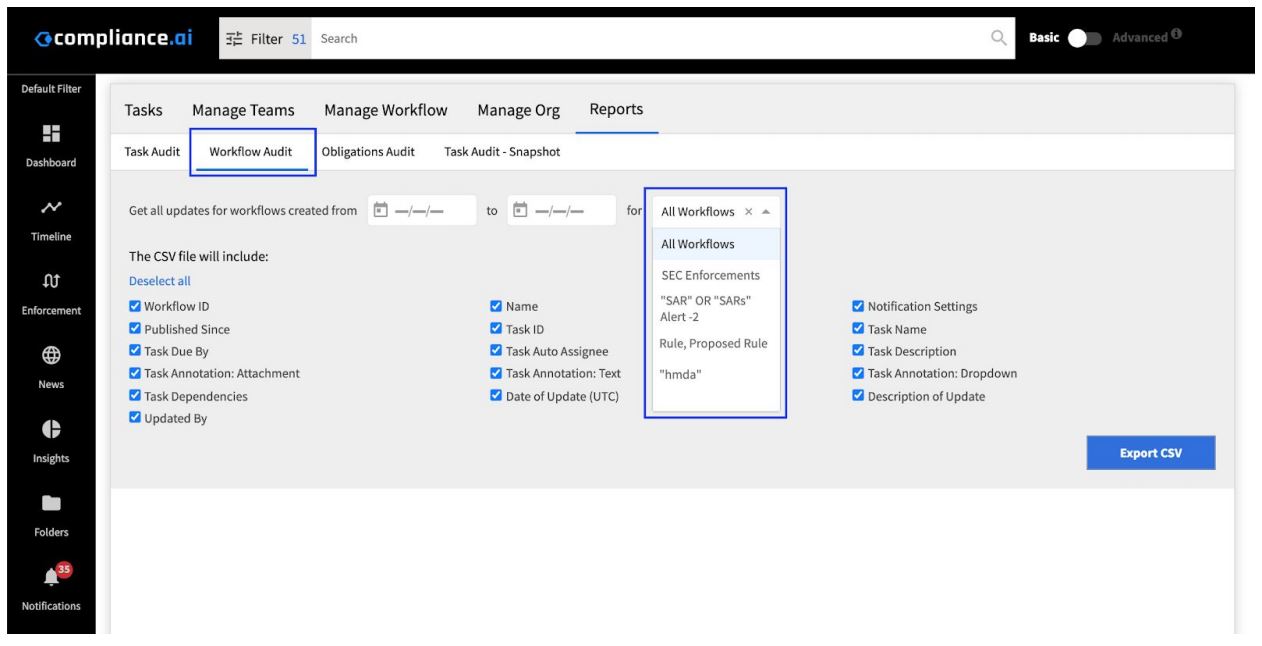Click the search magnifier icon
Viewport: 1262px width, 646px height.
(998, 38)
